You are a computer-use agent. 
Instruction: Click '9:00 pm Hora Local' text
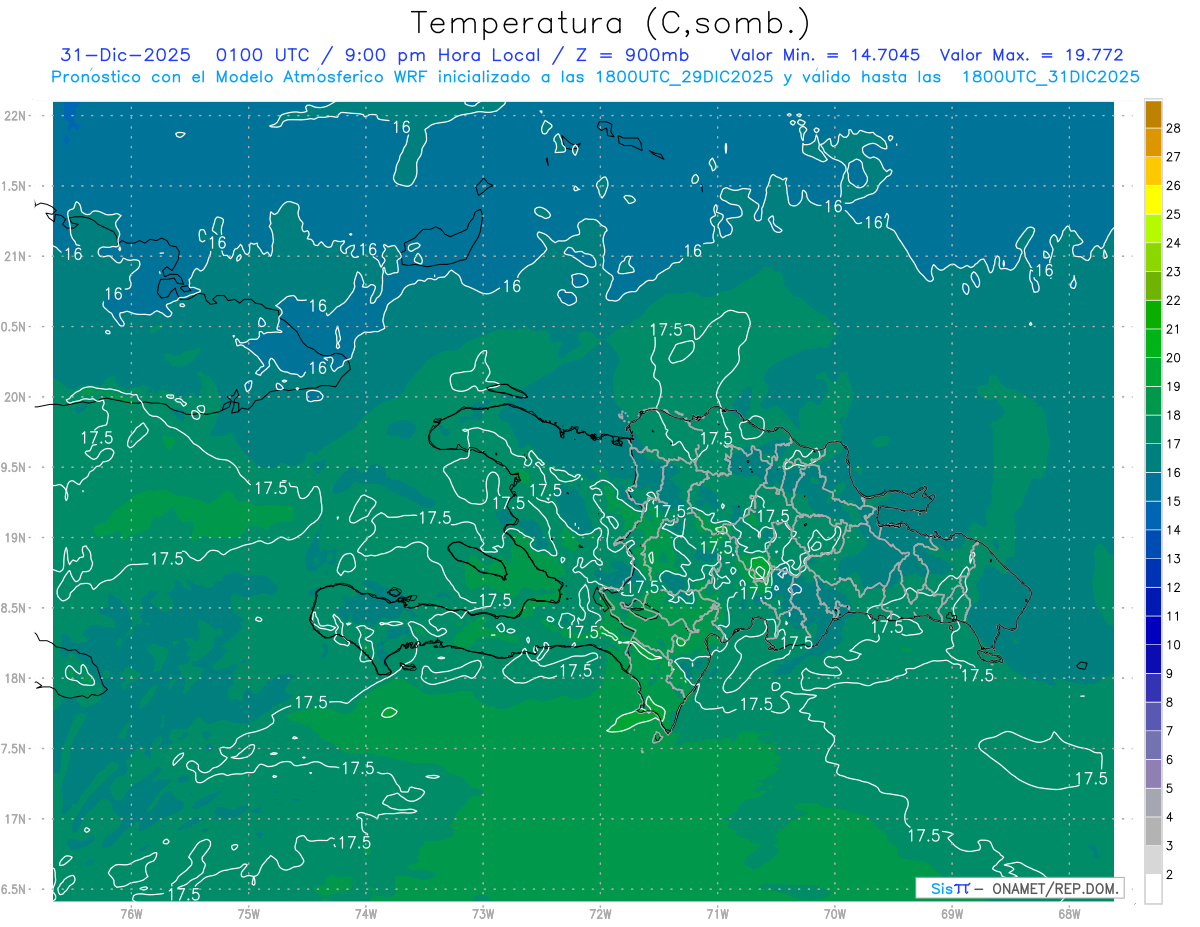[x=441, y=55]
